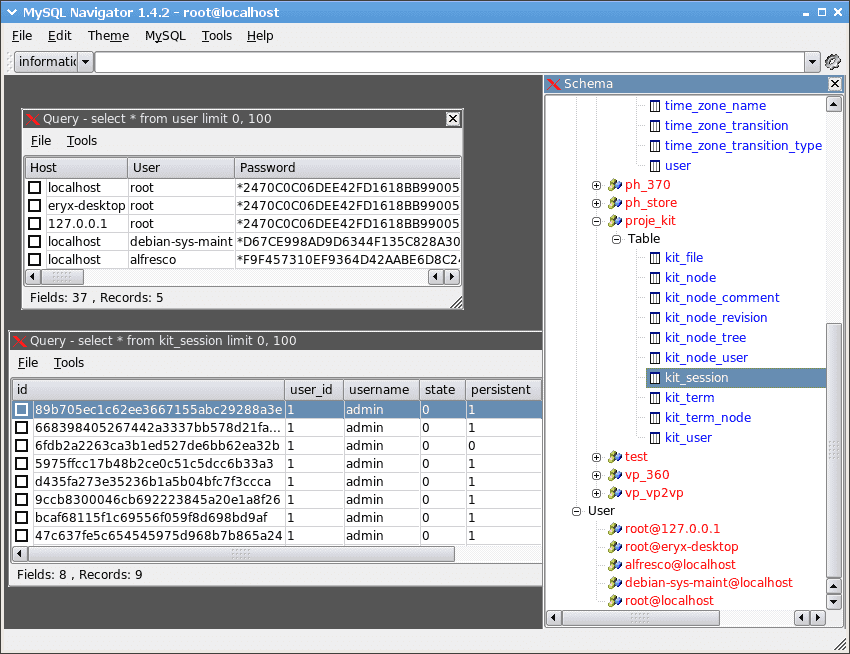Click database icon for ph_370

pyautogui.click(x=615, y=185)
